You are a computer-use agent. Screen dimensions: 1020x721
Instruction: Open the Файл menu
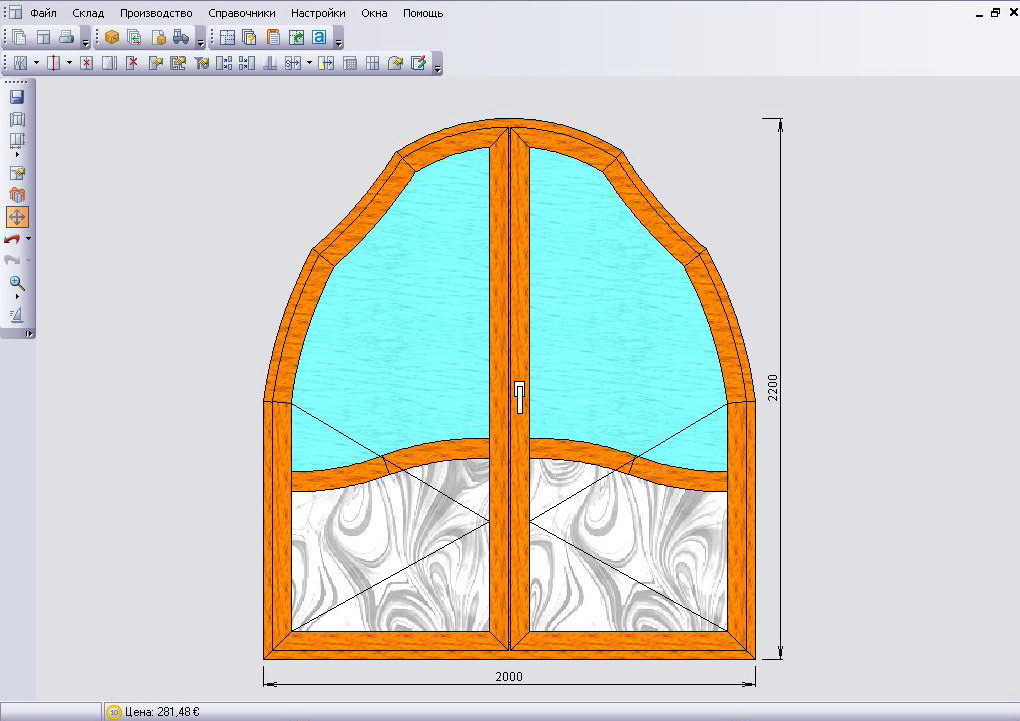click(x=43, y=13)
